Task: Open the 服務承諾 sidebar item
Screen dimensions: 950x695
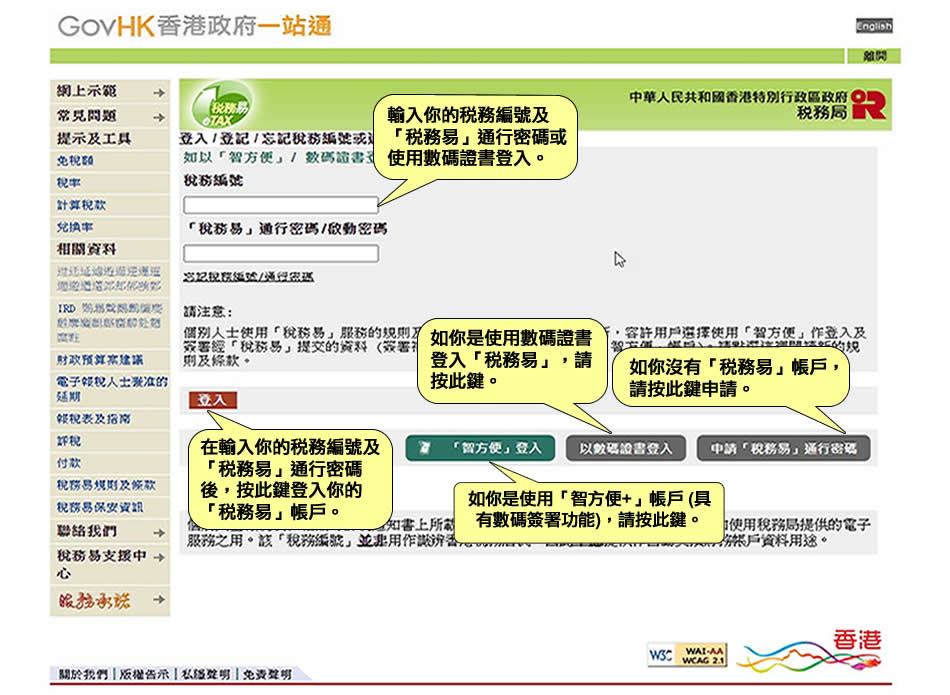Action: (x=110, y=601)
